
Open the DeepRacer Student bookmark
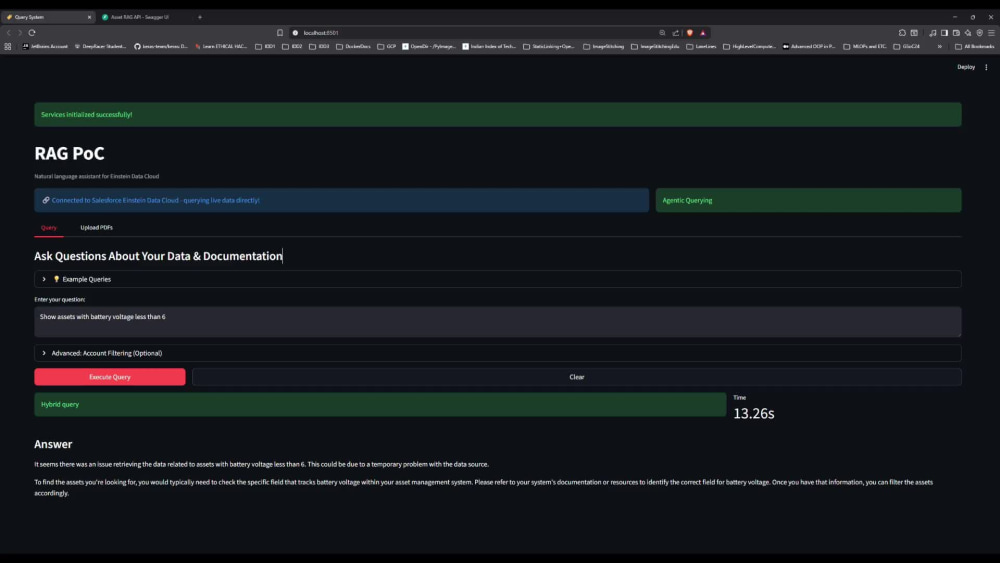(x=100, y=47)
